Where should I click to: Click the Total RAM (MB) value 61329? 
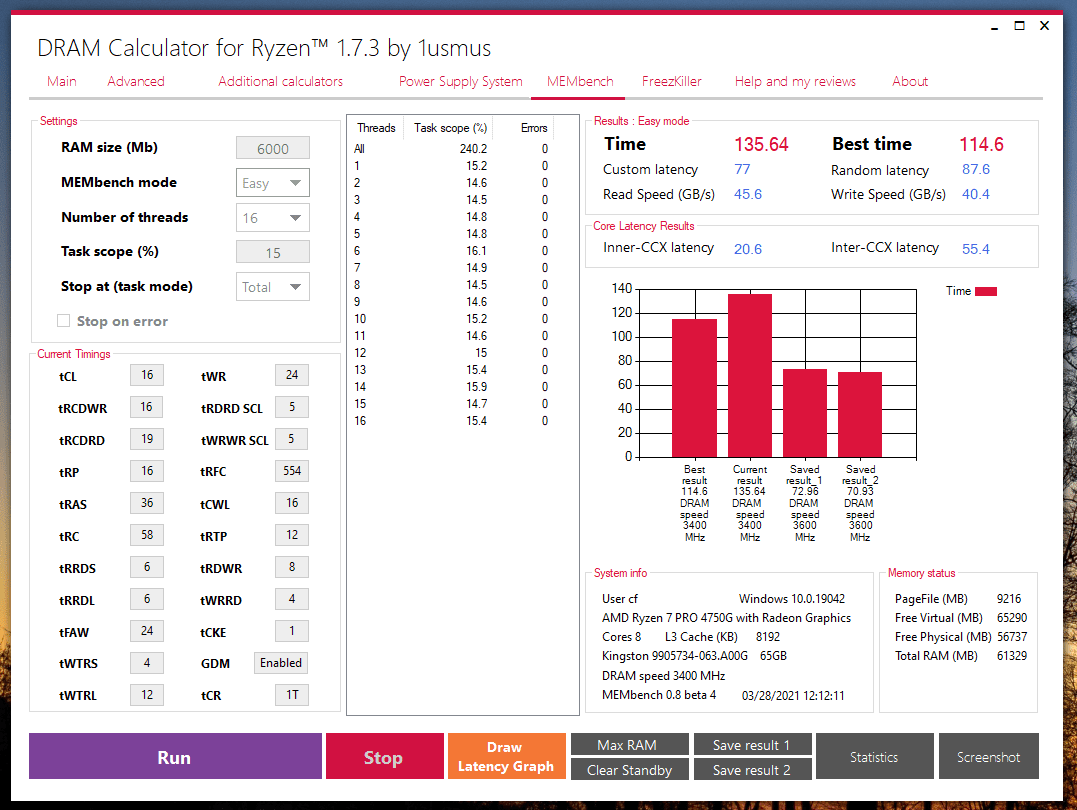[1012, 655]
